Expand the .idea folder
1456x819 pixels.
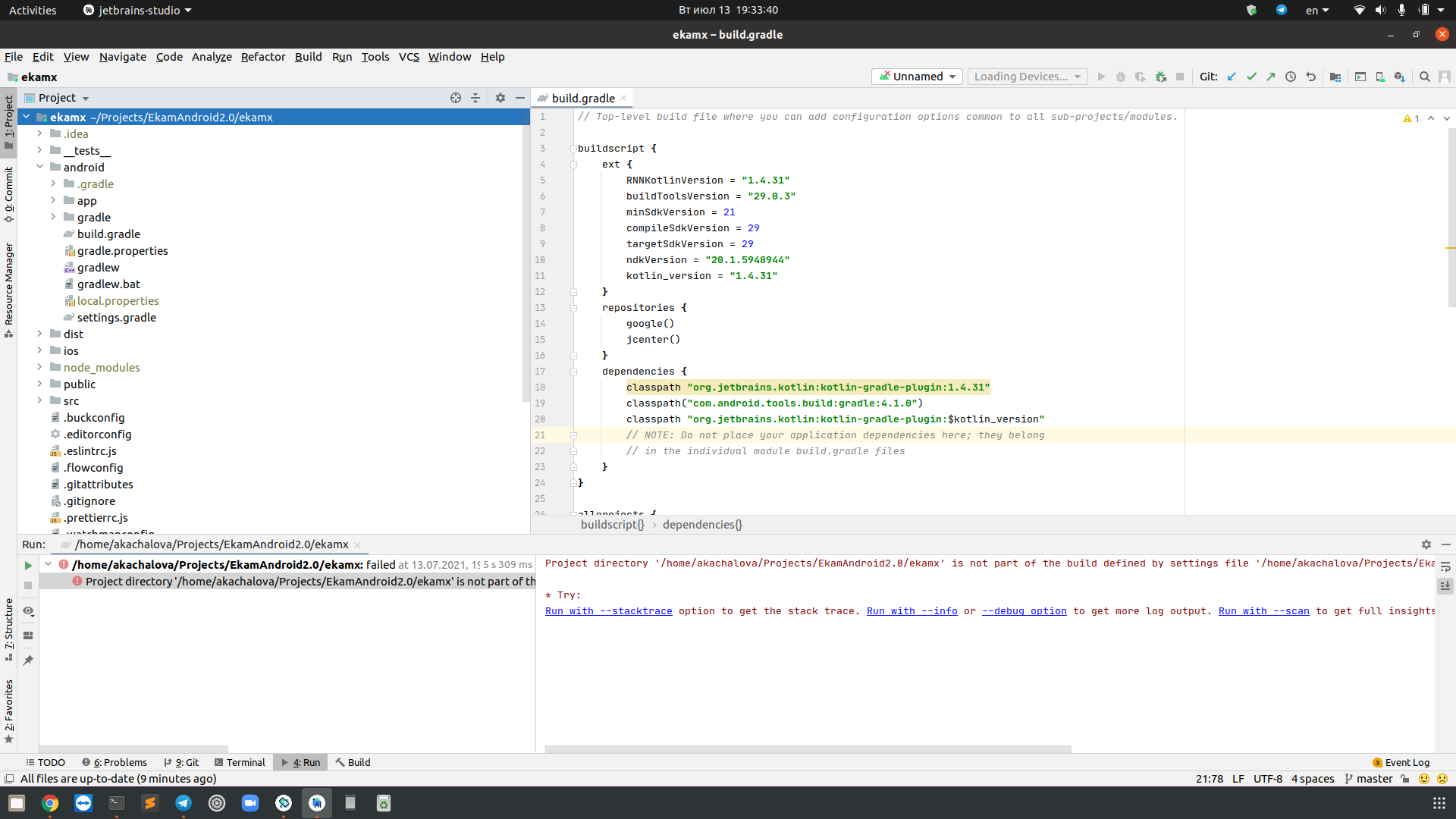pos(39,133)
